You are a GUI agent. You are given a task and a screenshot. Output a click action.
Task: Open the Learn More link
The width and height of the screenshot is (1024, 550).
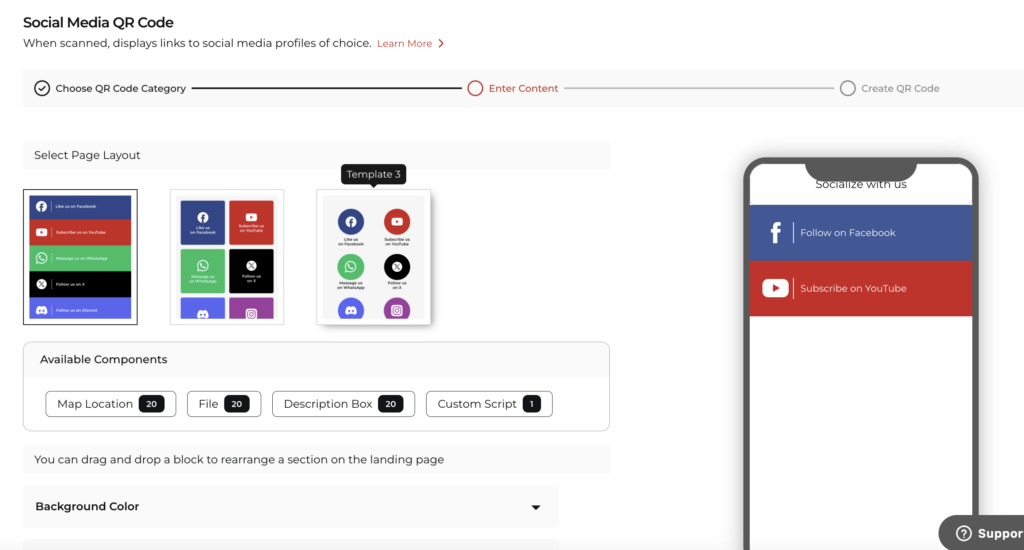(x=404, y=44)
